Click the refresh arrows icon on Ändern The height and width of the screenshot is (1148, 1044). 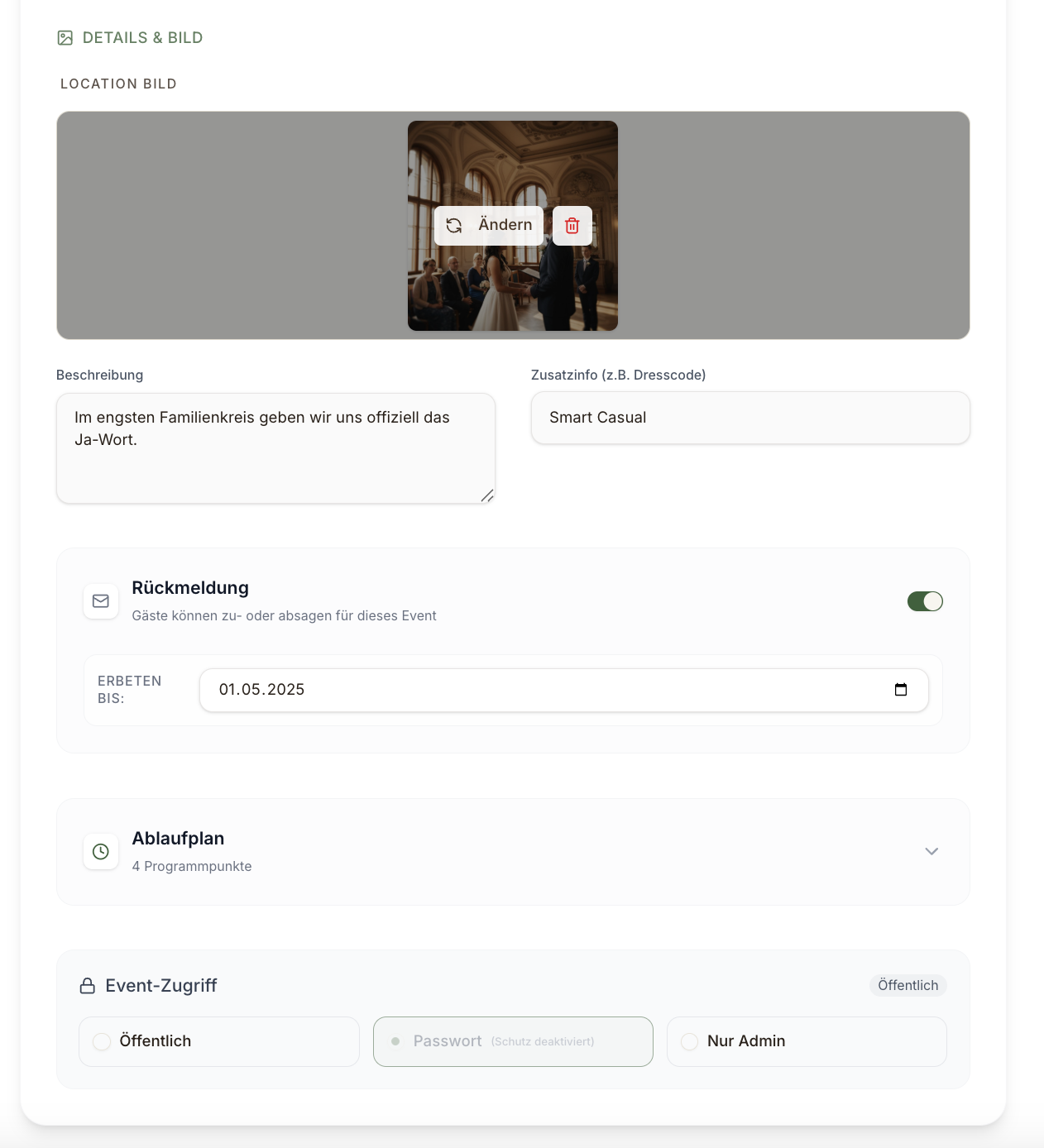tap(454, 226)
